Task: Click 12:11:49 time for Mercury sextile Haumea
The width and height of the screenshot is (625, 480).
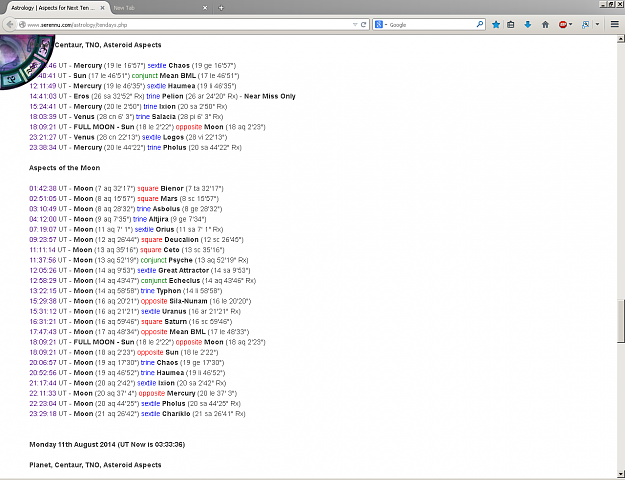Action: [43, 86]
